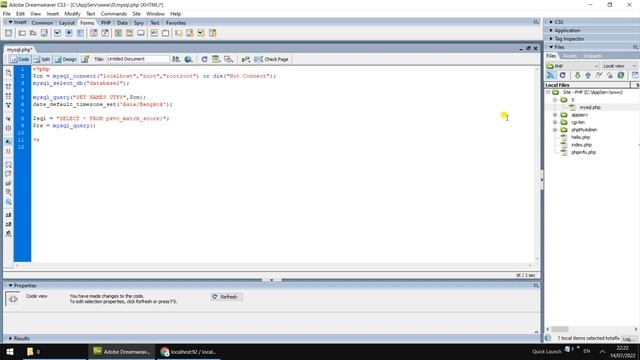
Task: Switch to the PHP insert tab
Action: tap(106, 23)
